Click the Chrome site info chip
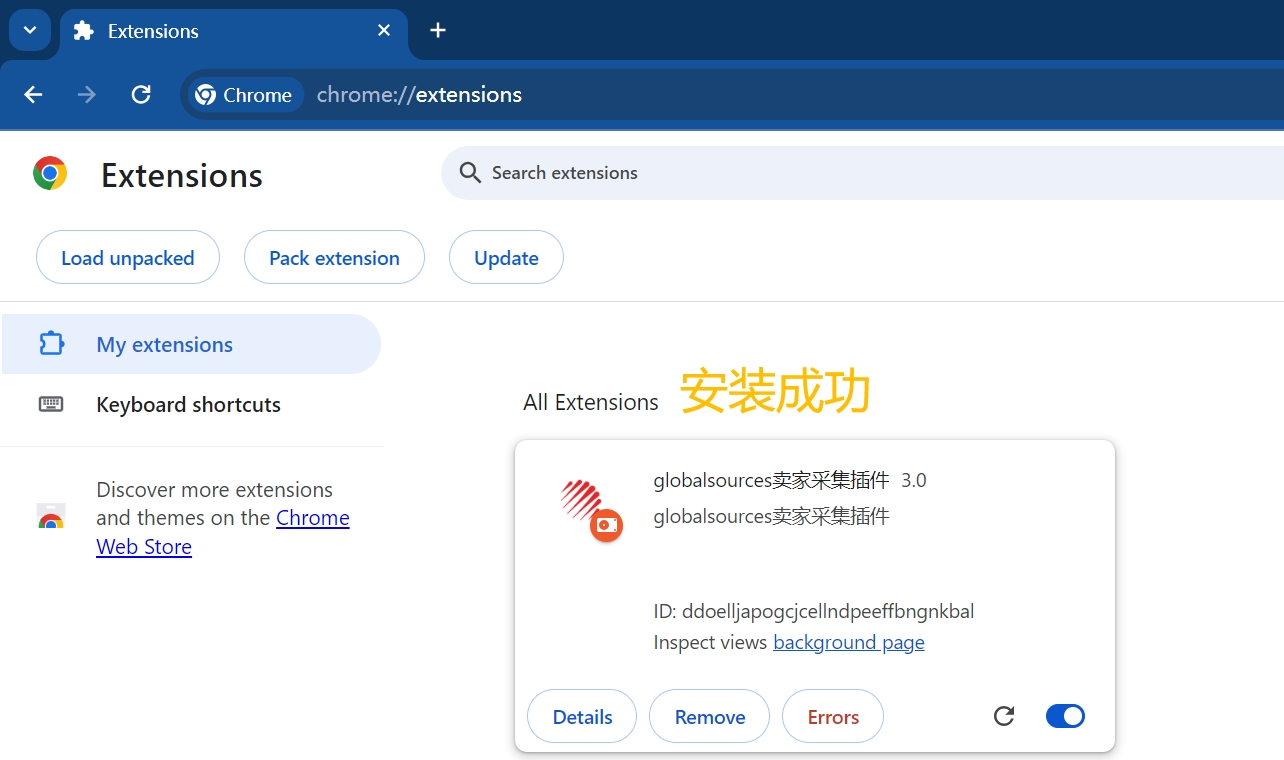The height and width of the screenshot is (760, 1284). coord(247,95)
